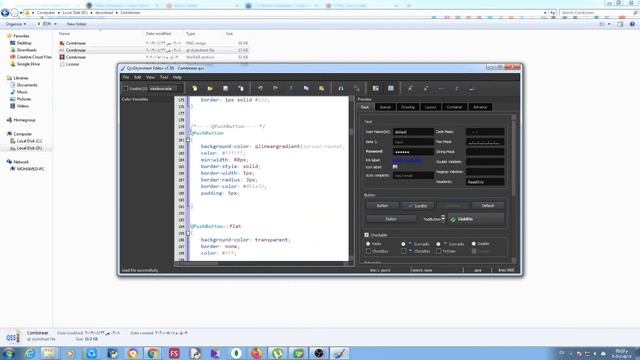Open the Tool menu in editor

tap(164, 77)
